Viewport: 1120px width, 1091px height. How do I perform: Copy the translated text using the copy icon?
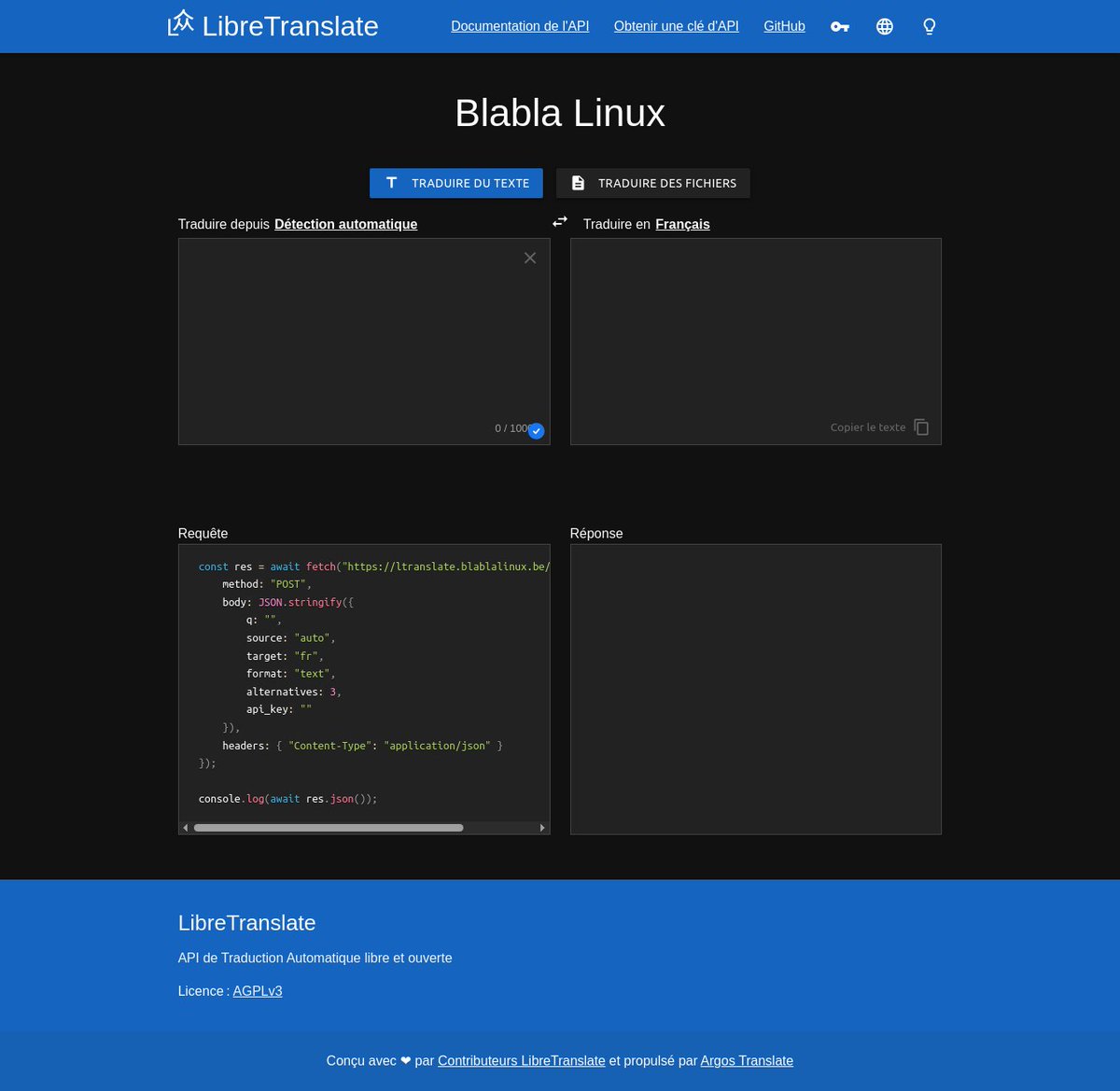tap(920, 427)
